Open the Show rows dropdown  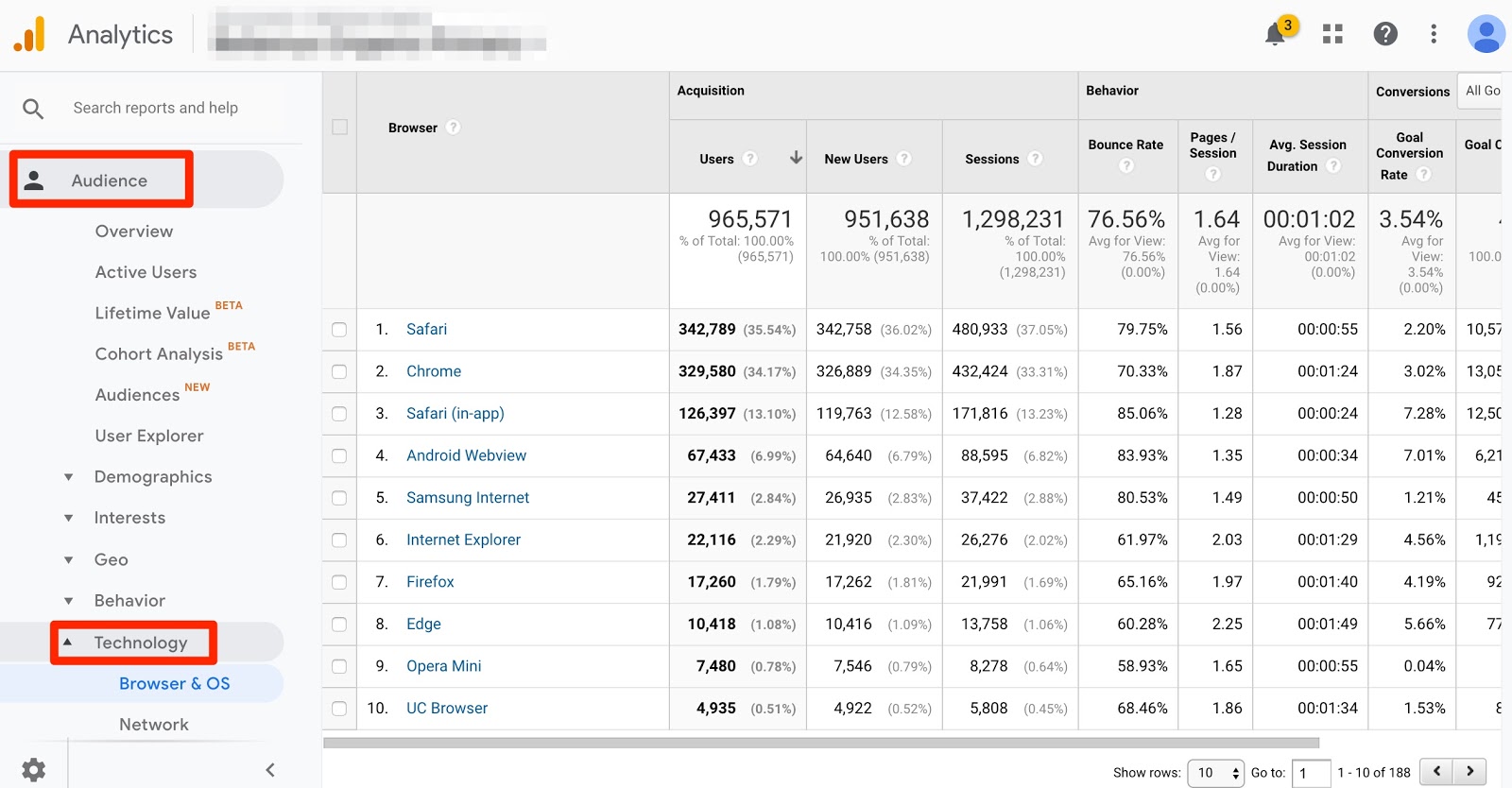[1215, 772]
